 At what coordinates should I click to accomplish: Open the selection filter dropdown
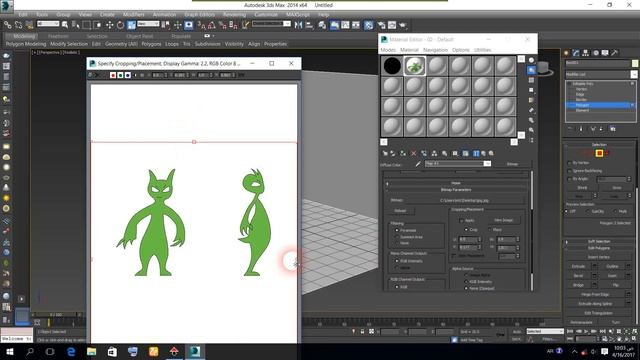(48, 24)
